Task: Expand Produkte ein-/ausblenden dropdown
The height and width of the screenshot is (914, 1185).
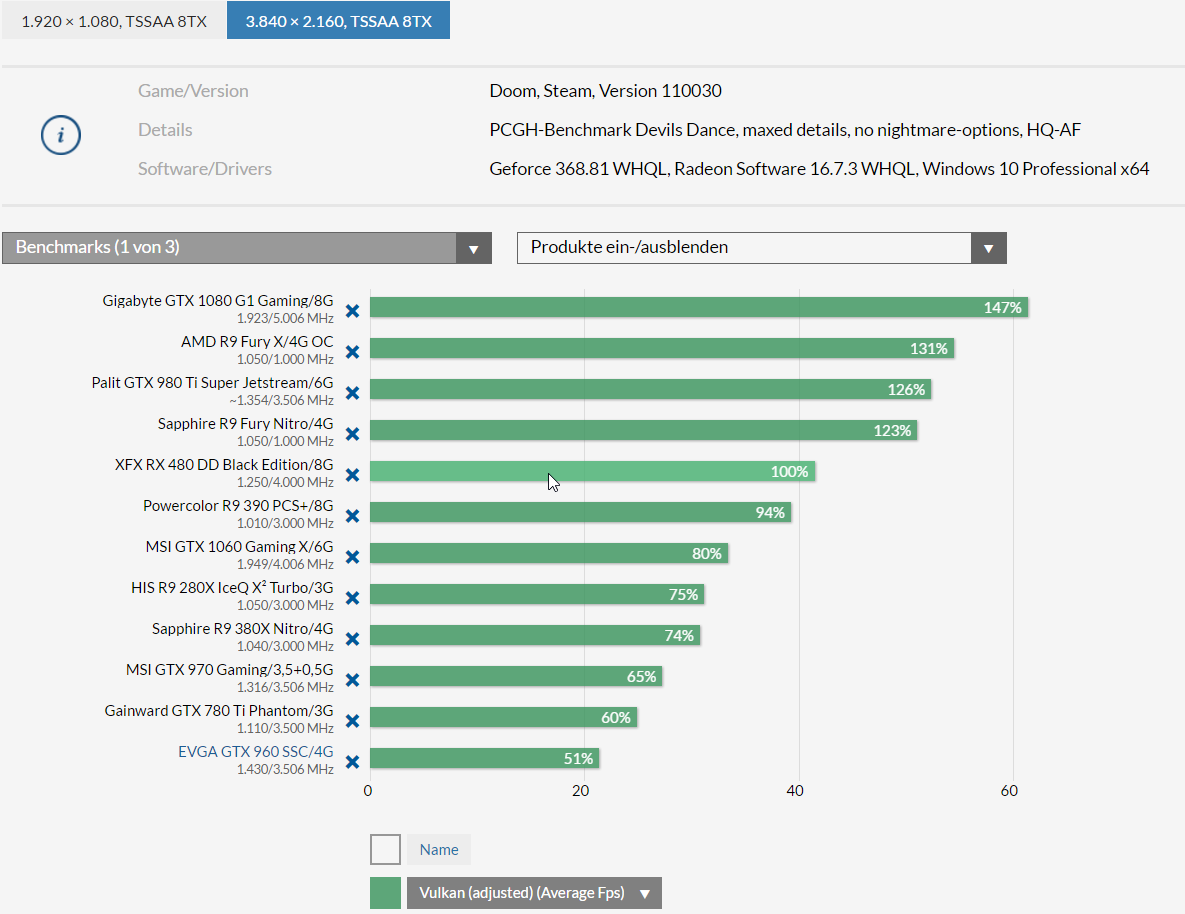Action: [762, 248]
